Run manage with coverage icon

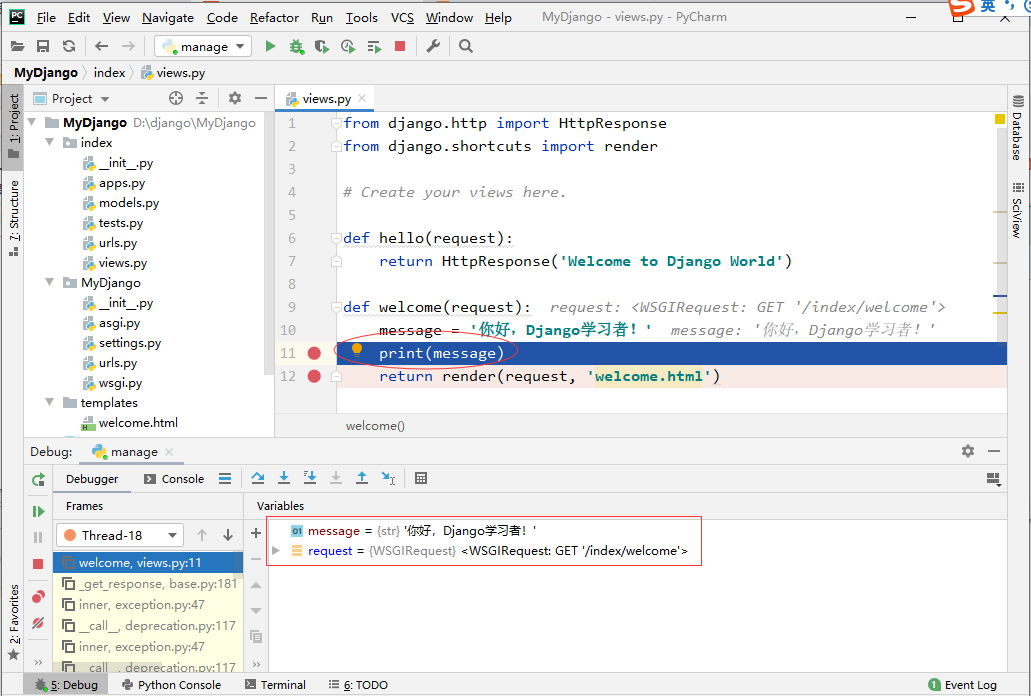point(322,46)
